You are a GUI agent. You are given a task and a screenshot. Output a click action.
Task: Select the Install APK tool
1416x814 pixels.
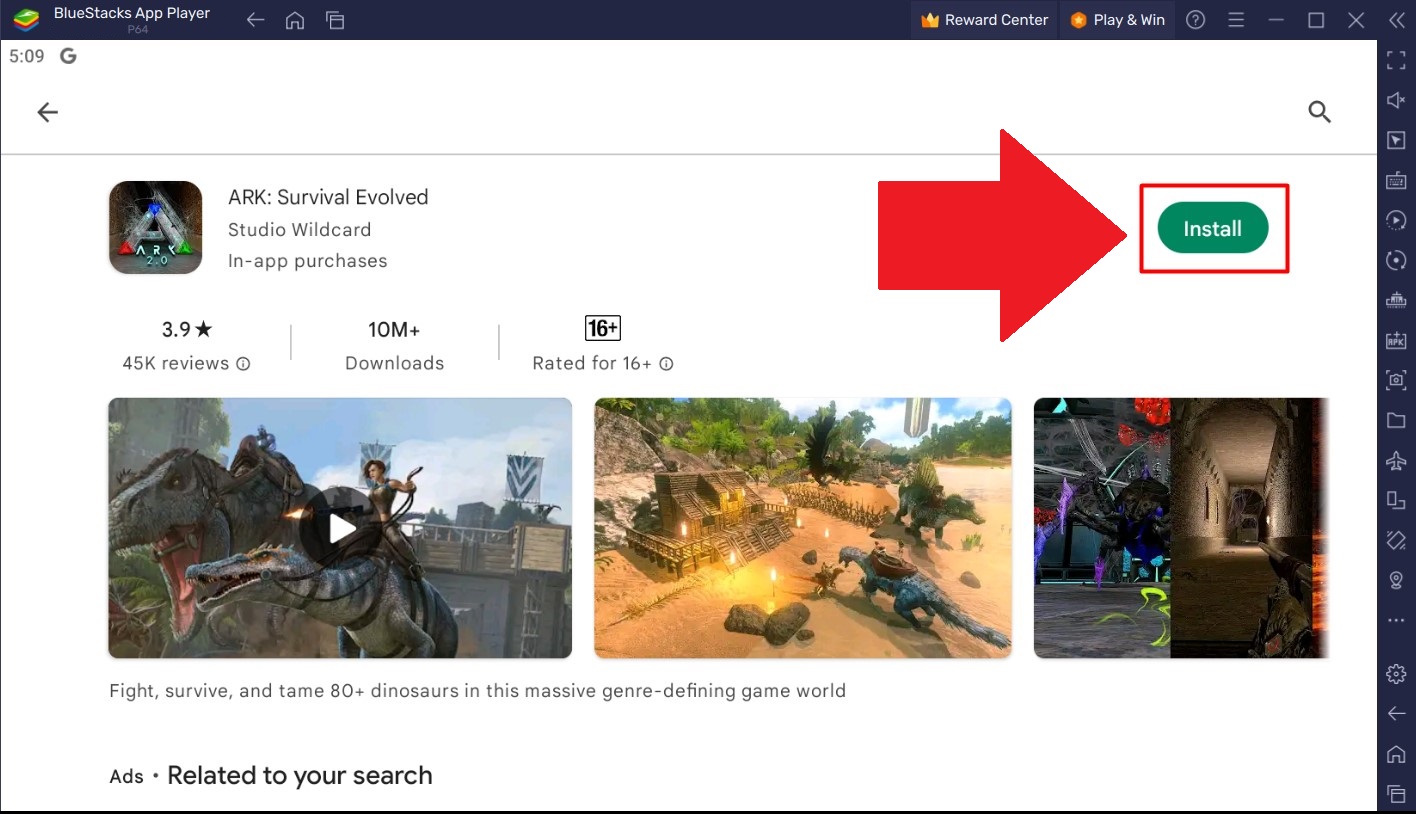pyautogui.click(x=1396, y=340)
